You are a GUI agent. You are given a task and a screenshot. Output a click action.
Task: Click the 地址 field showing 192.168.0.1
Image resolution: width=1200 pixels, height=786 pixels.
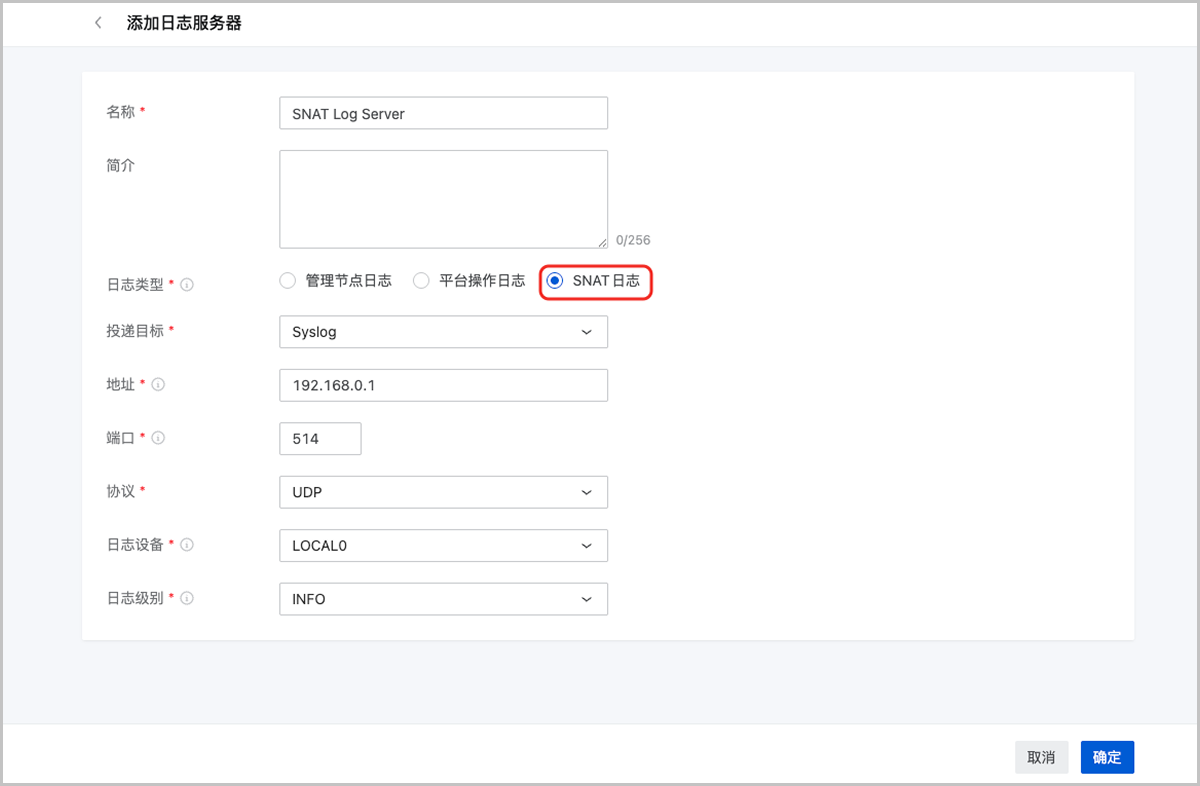(x=443, y=385)
